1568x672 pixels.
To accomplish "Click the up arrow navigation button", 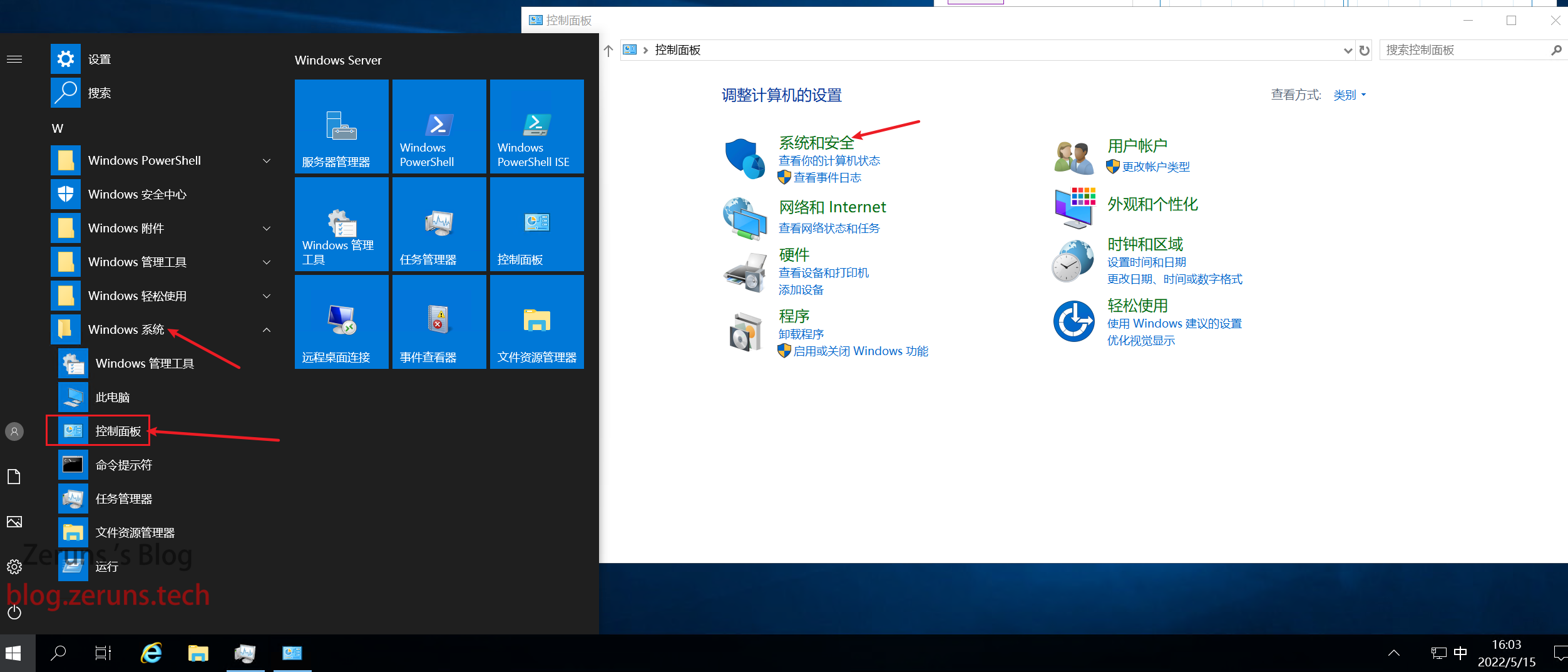I will (x=608, y=51).
